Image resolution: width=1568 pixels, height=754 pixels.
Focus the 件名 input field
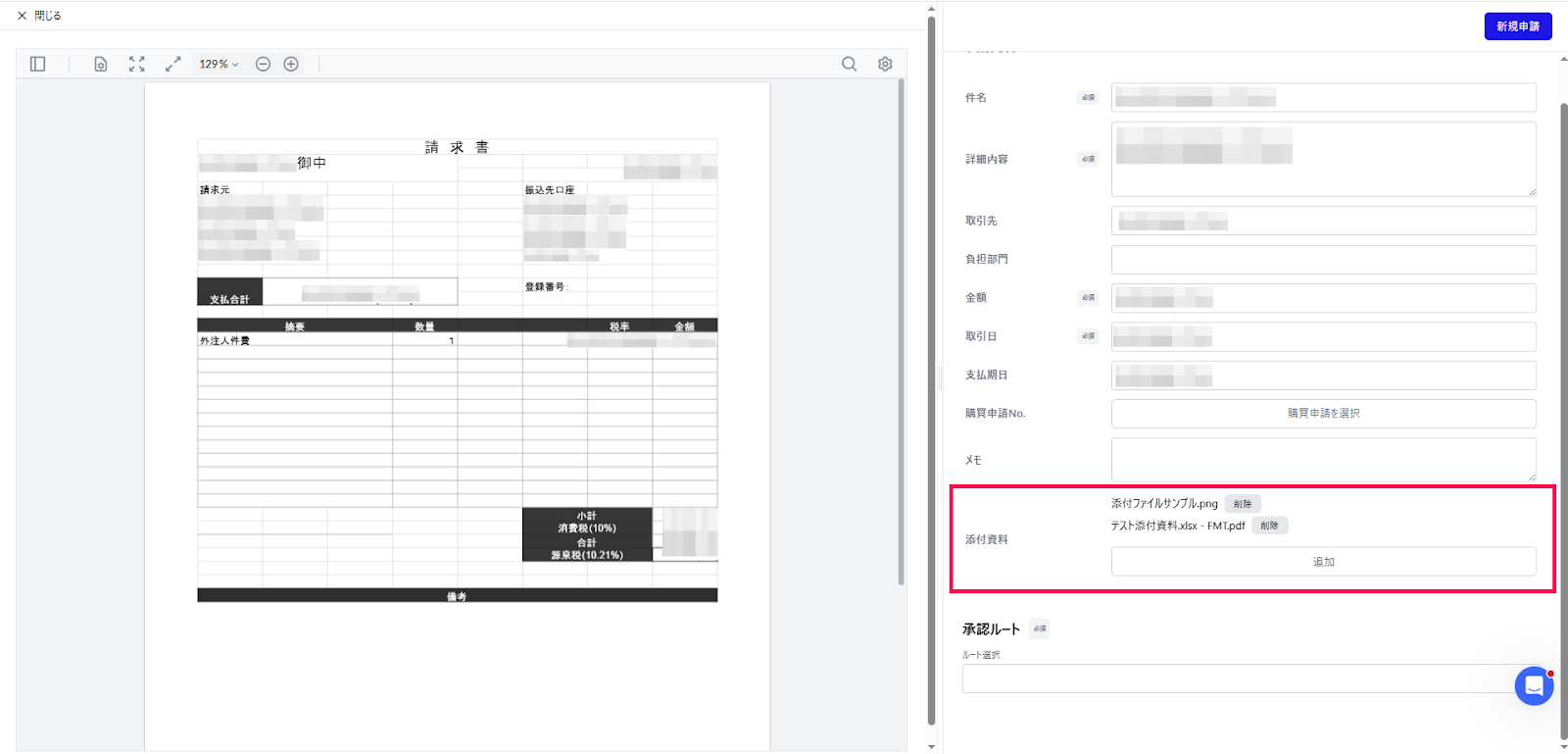coord(1323,97)
